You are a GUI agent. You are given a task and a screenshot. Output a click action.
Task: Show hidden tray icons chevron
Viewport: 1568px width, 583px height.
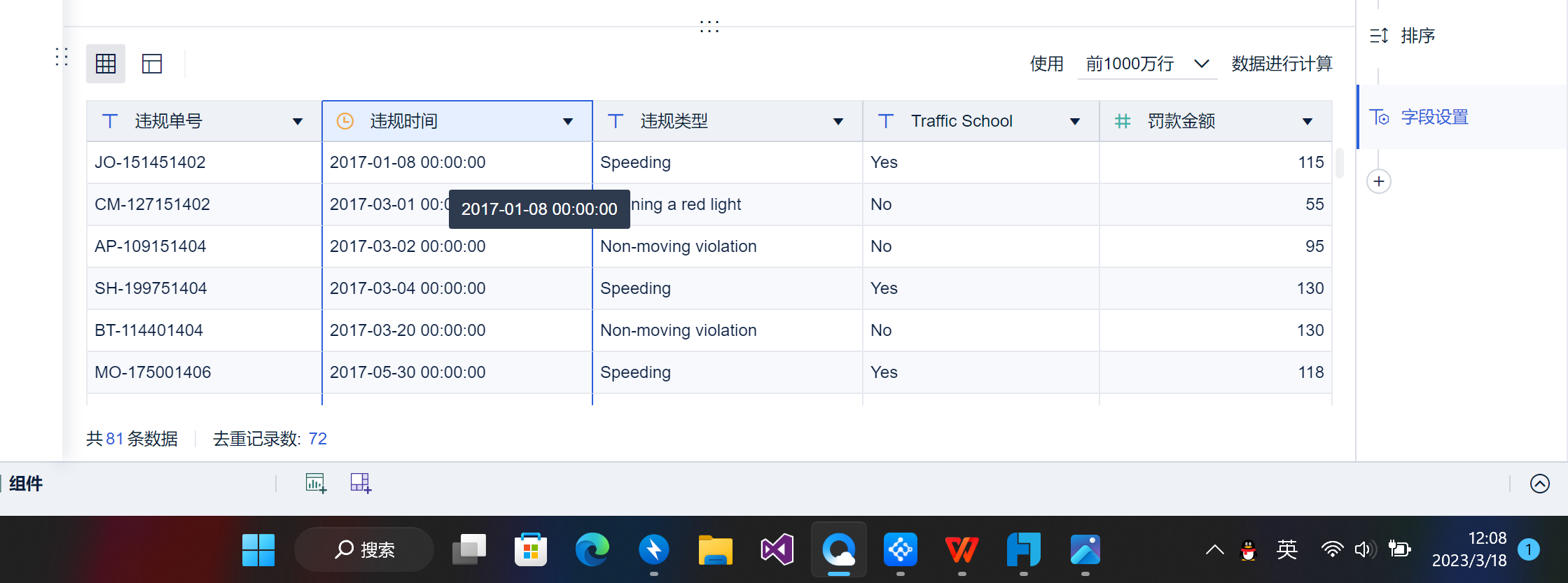tap(1215, 550)
